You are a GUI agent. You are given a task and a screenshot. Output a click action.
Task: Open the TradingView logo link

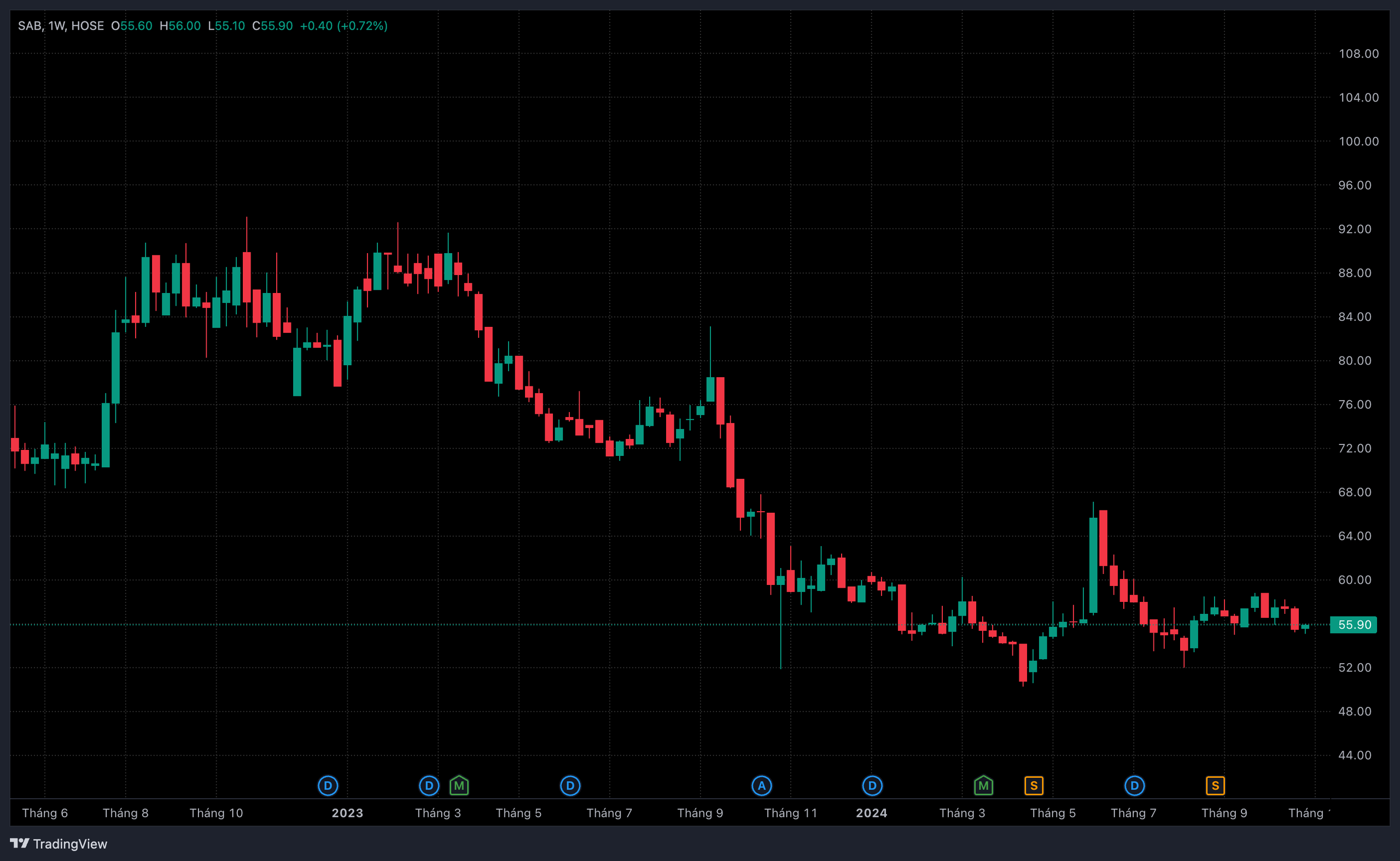[59, 844]
